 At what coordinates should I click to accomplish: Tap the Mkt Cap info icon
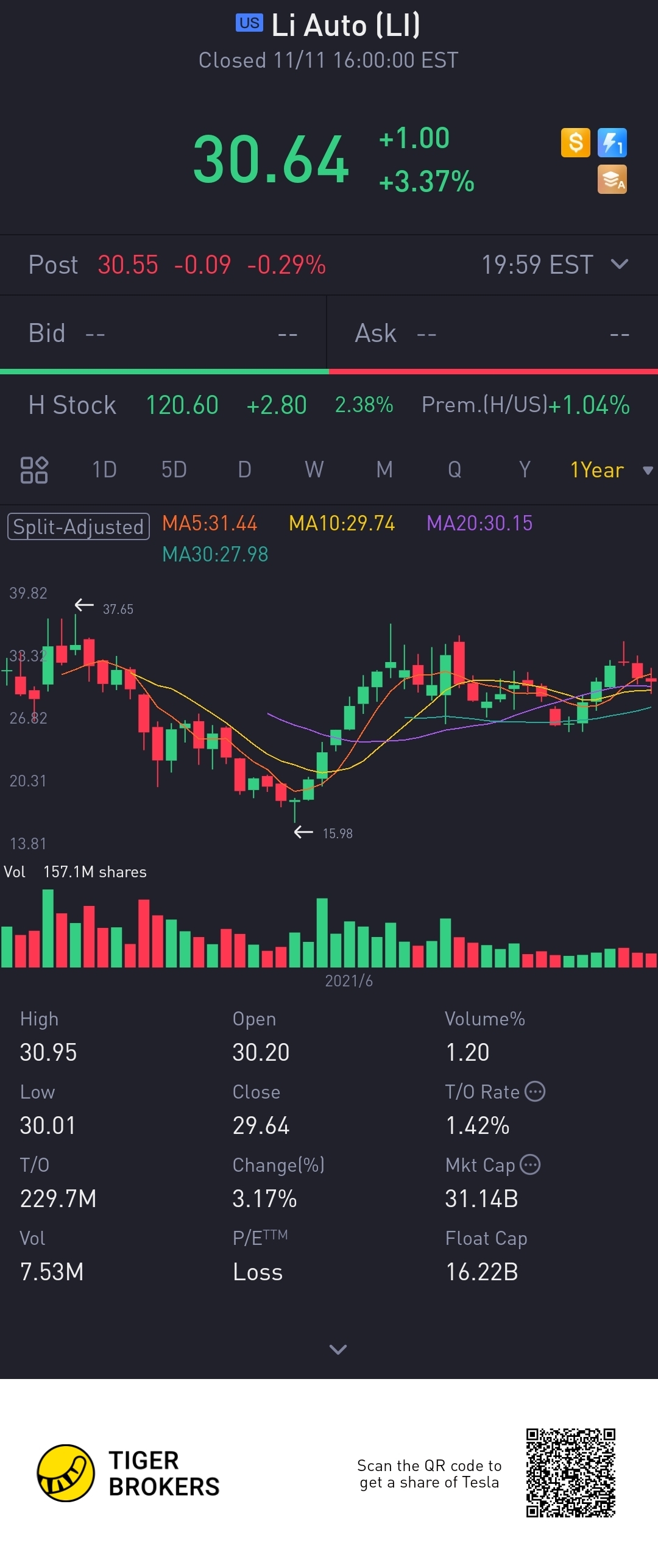(530, 1164)
